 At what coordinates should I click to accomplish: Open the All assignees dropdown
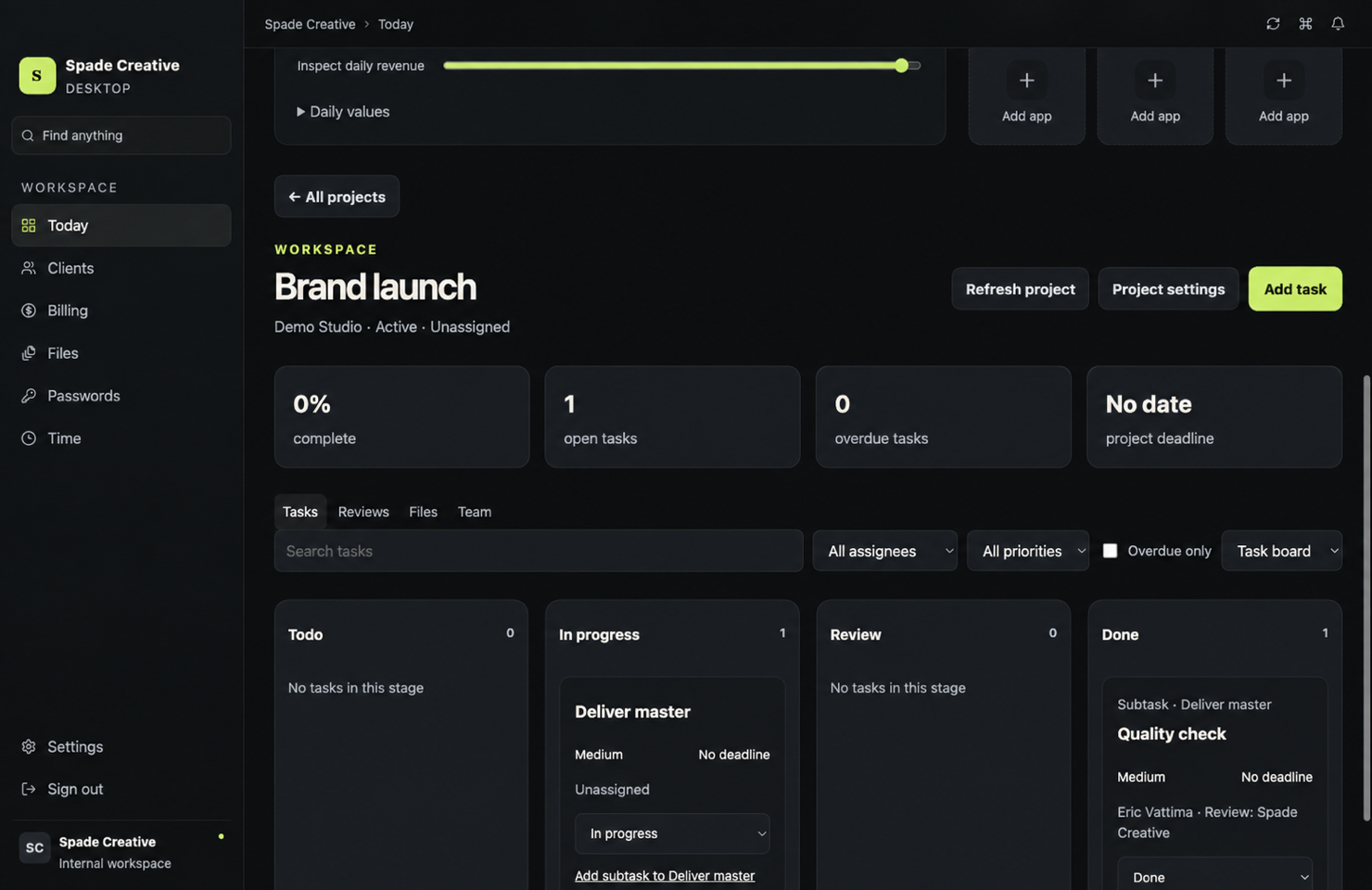pos(885,551)
